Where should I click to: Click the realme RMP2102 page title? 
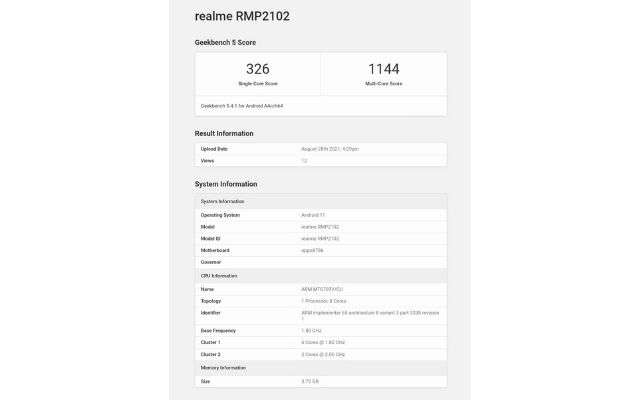tap(242, 16)
